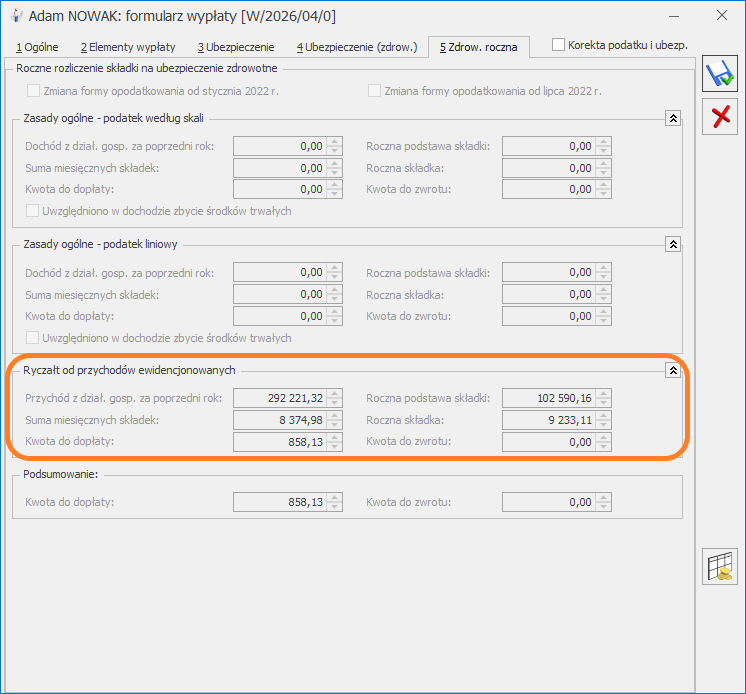Click the ryczałt Roczna podstawa składki field
Screen dimensions: 746x694
coord(548,398)
